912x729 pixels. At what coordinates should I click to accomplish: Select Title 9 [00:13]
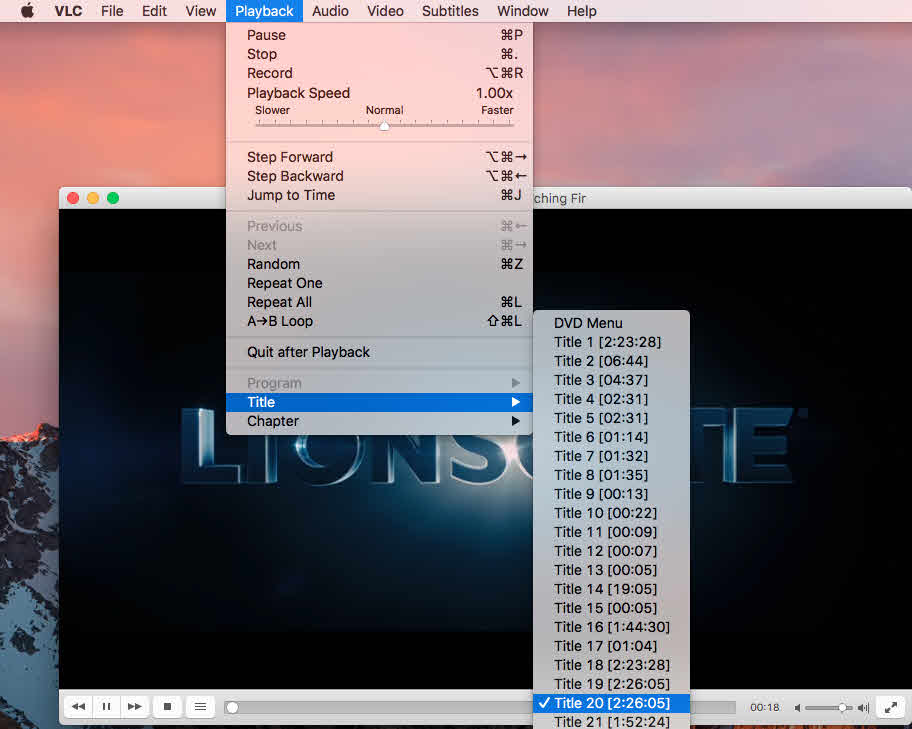(x=611, y=494)
